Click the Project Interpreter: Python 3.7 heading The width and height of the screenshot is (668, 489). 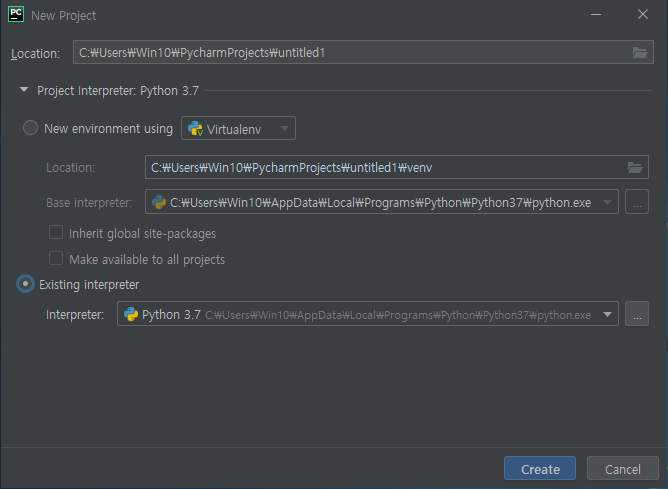click(118, 91)
